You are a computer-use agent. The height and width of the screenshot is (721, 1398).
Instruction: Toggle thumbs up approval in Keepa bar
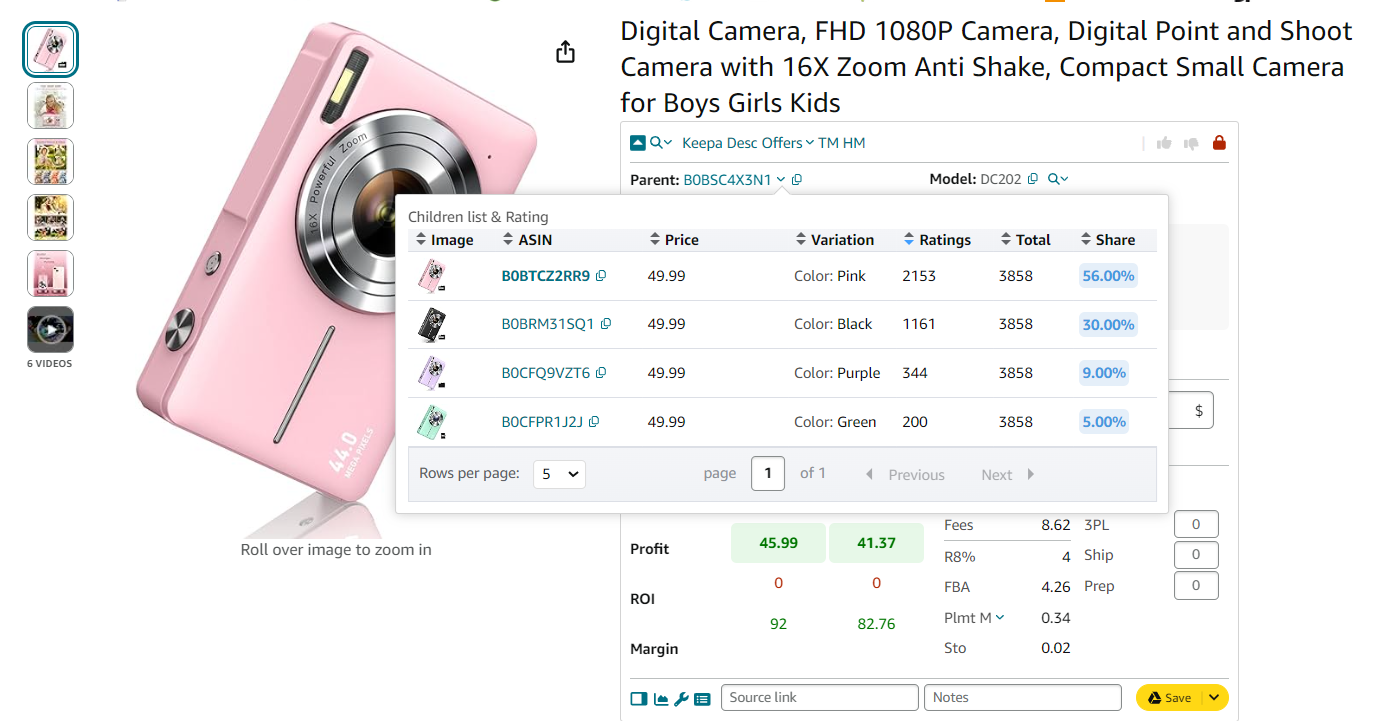(1164, 142)
